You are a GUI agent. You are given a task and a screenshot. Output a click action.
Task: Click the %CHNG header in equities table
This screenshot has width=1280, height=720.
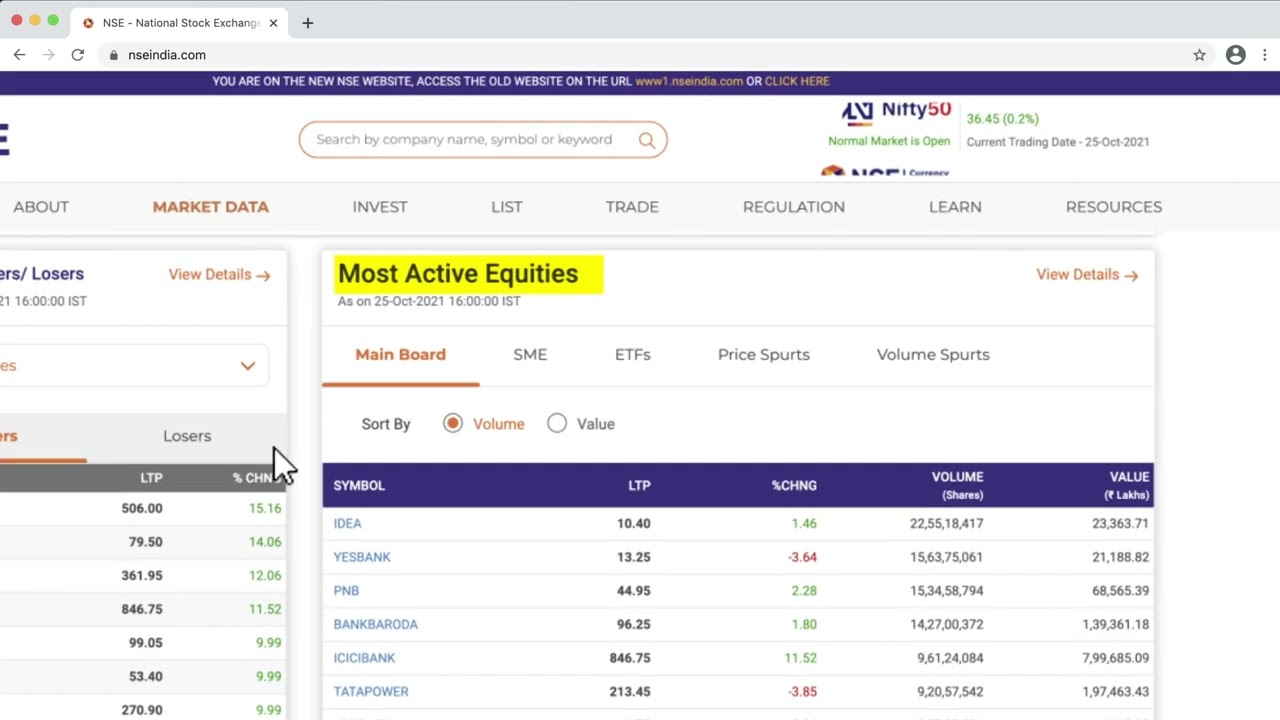[794, 485]
